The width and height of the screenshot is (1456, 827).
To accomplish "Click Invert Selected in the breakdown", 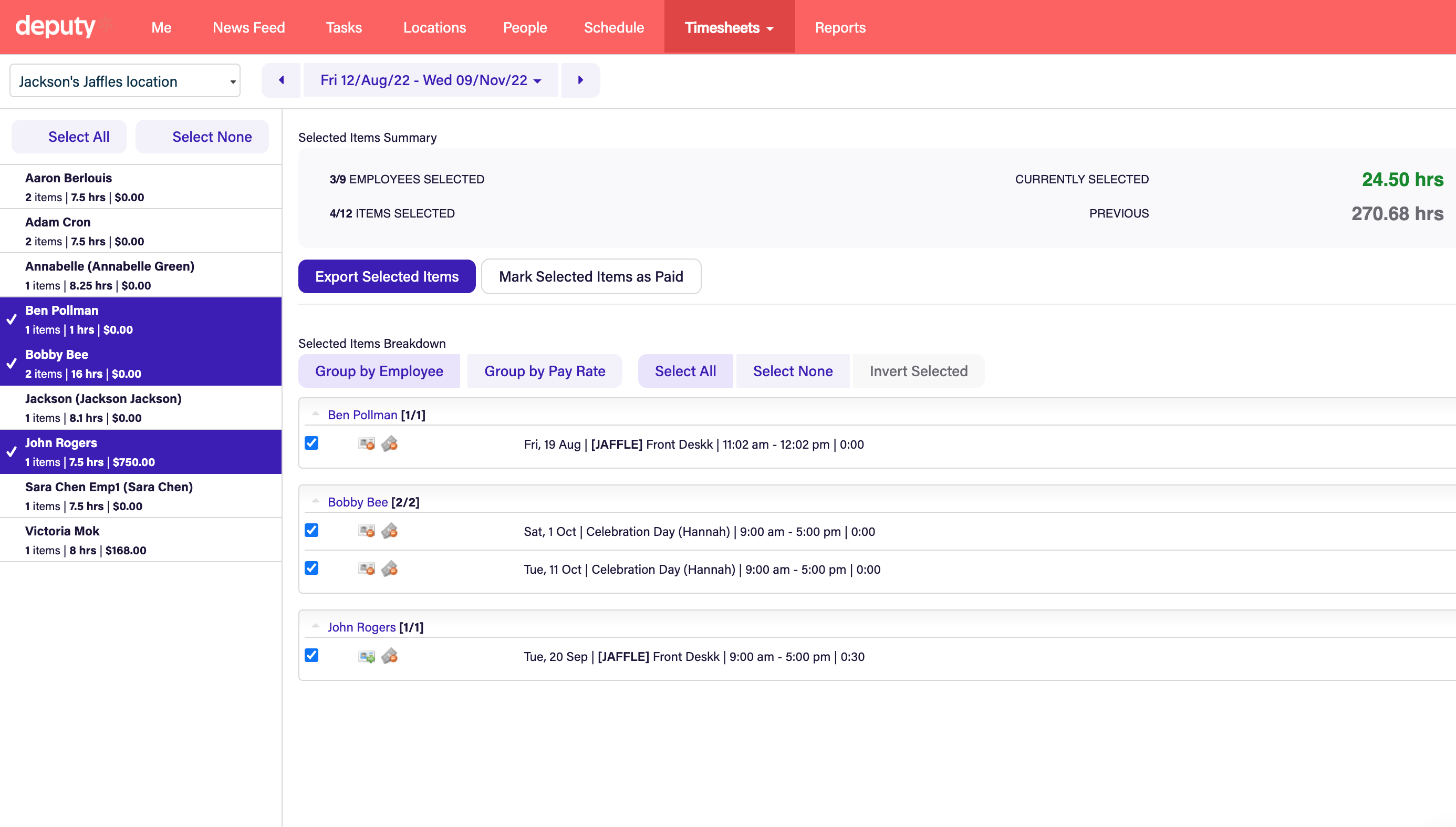I will click(918, 371).
